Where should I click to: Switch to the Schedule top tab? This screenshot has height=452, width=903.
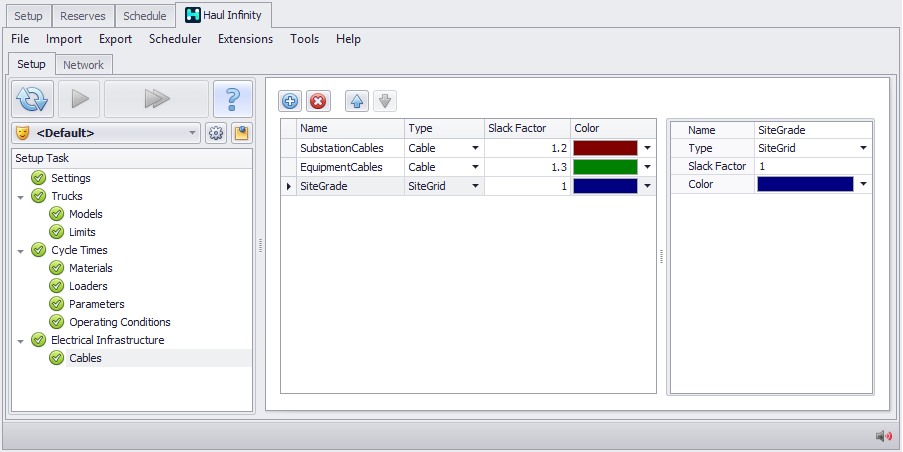(x=145, y=16)
